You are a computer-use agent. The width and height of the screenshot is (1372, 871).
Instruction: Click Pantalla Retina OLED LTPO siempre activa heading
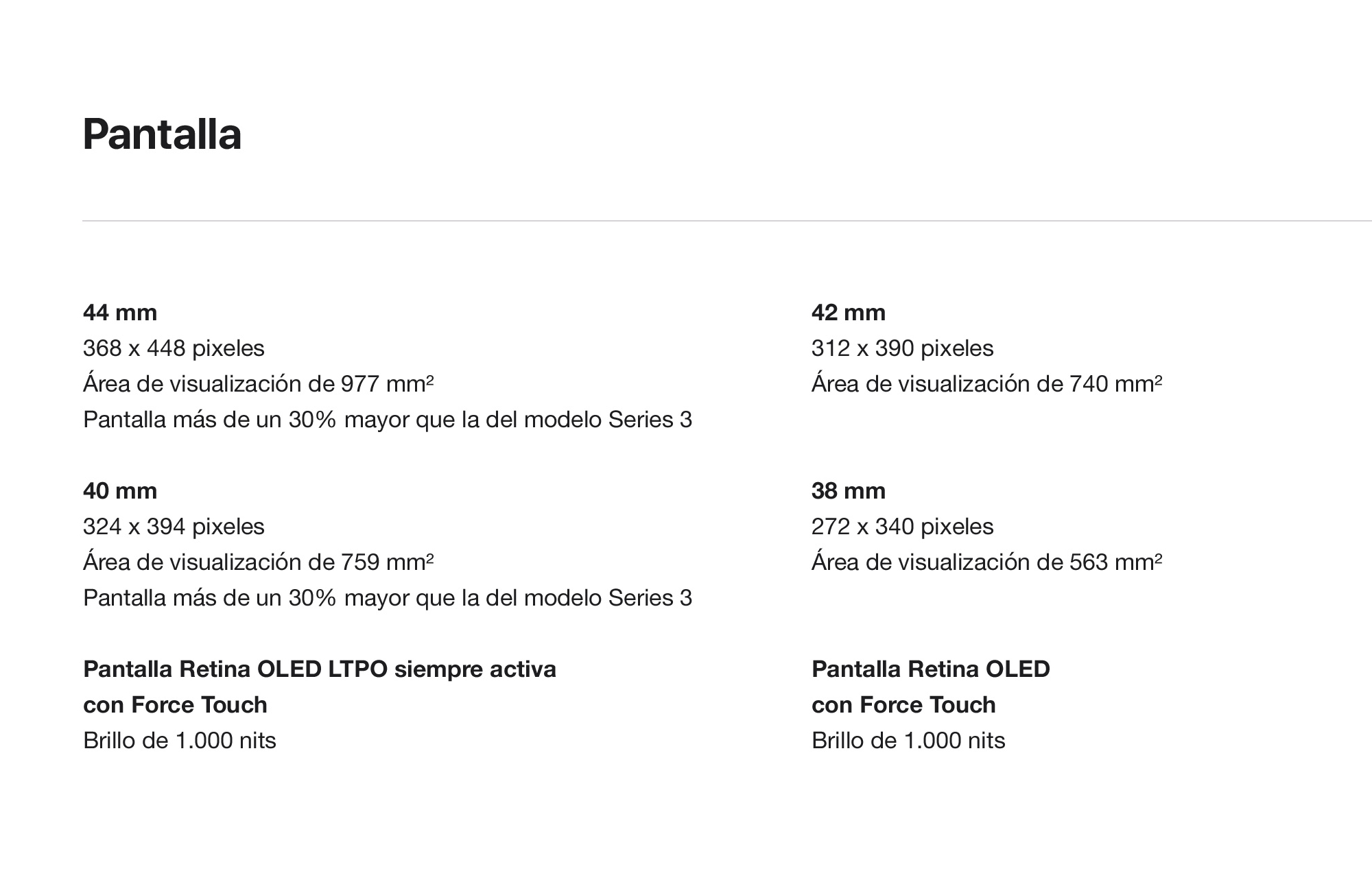(x=320, y=669)
